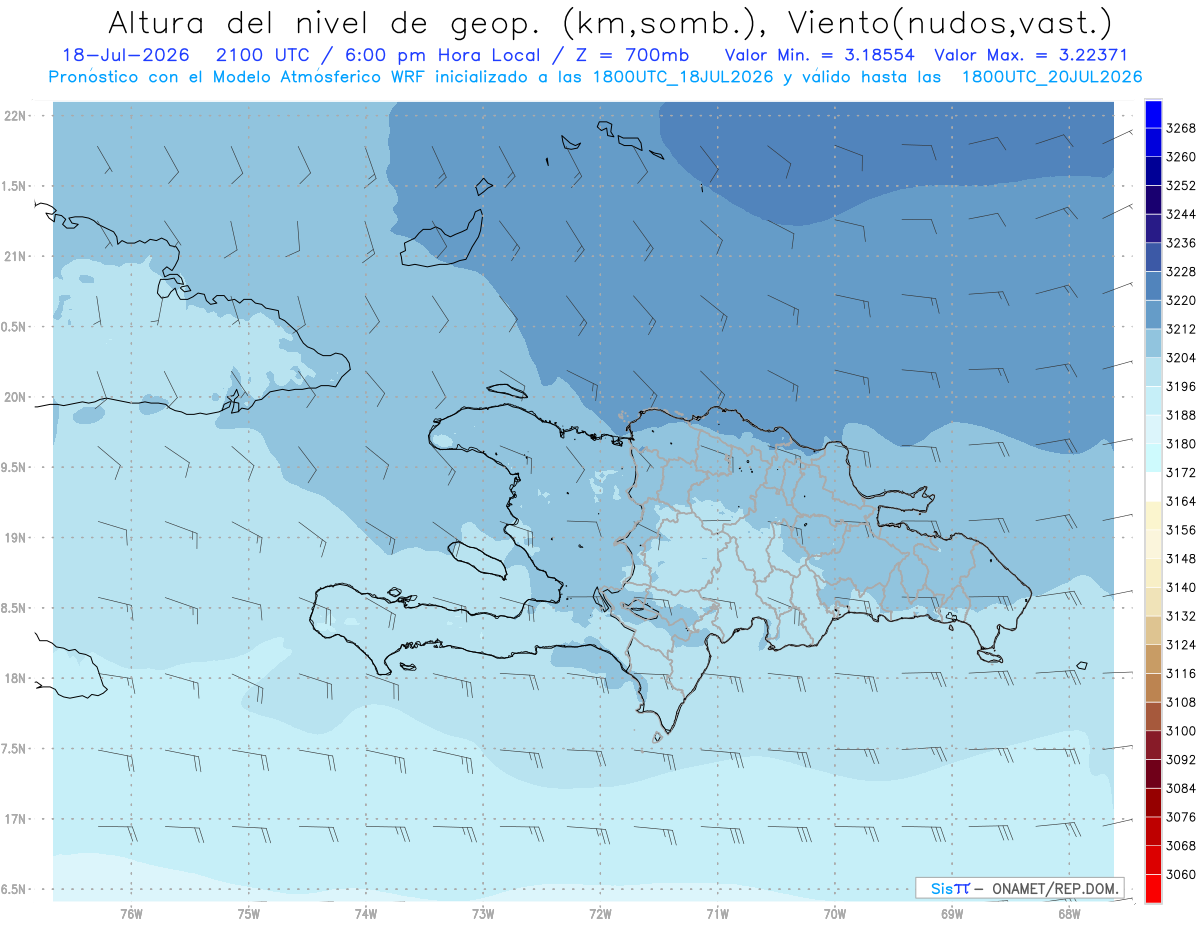Pick the color bar segment between 3084 and 3092
Screen dimensions: 1200x927
click(1152, 773)
